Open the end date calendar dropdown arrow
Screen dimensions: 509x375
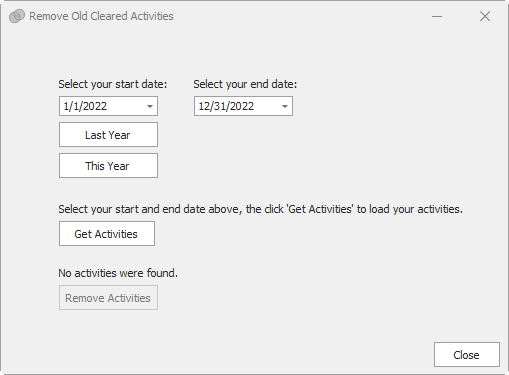tap(285, 106)
